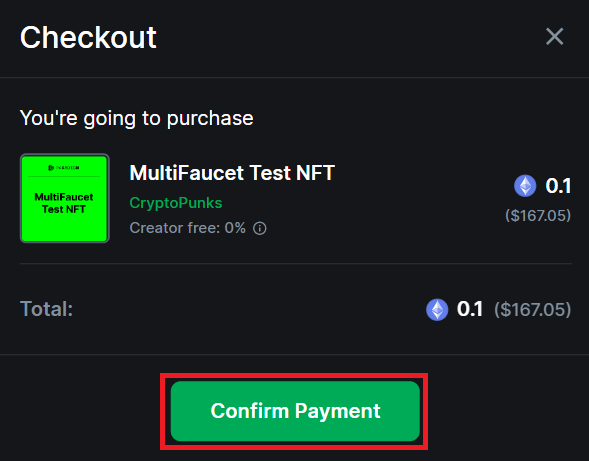The height and width of the screenshot is (461, 589).
Task: Open the MultiFaucet Test NFT green thumbnail
Action: 65,198
